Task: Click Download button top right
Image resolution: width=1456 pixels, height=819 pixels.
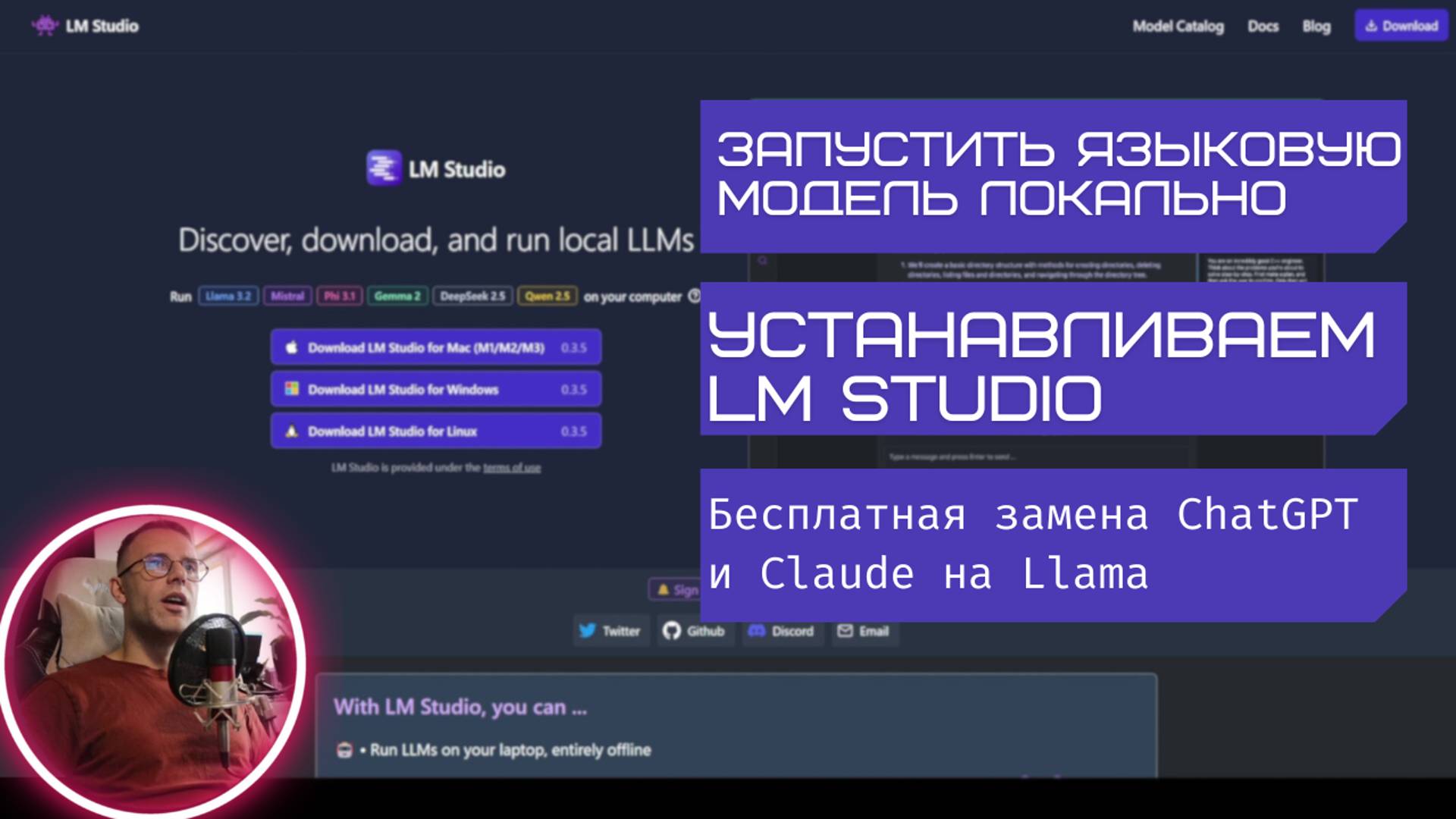Action: pyautogui.click(x=1402, y=26)
